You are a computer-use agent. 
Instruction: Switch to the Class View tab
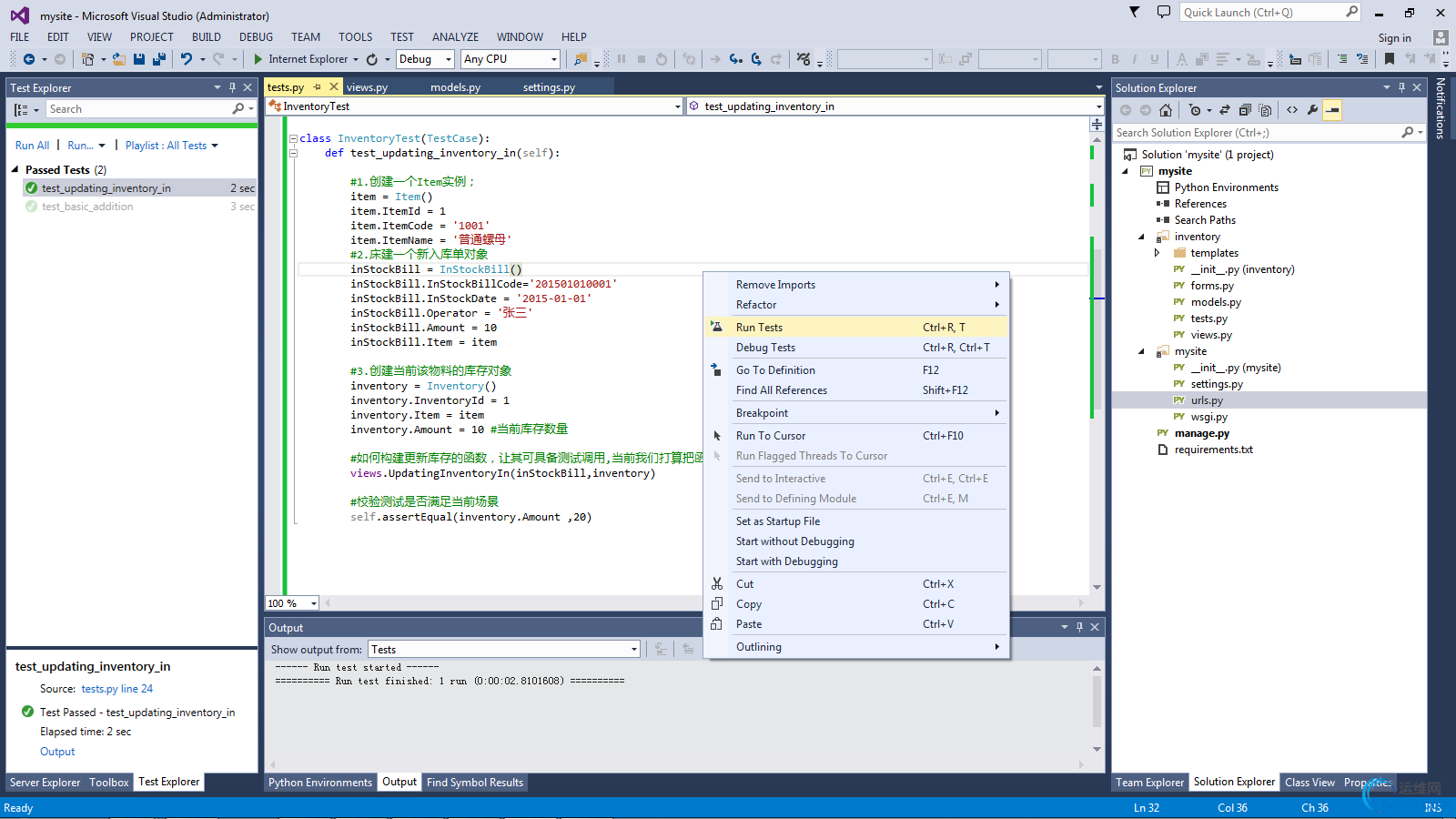coord(1309,782)
